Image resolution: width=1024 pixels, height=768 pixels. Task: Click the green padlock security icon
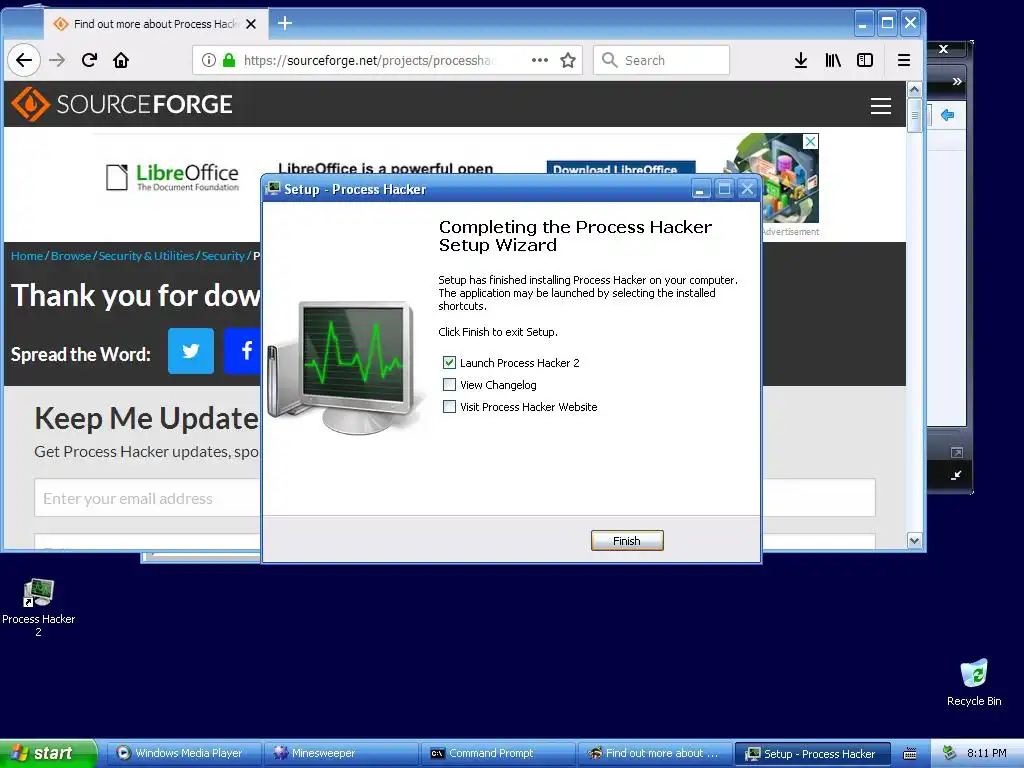pos(229,60)
